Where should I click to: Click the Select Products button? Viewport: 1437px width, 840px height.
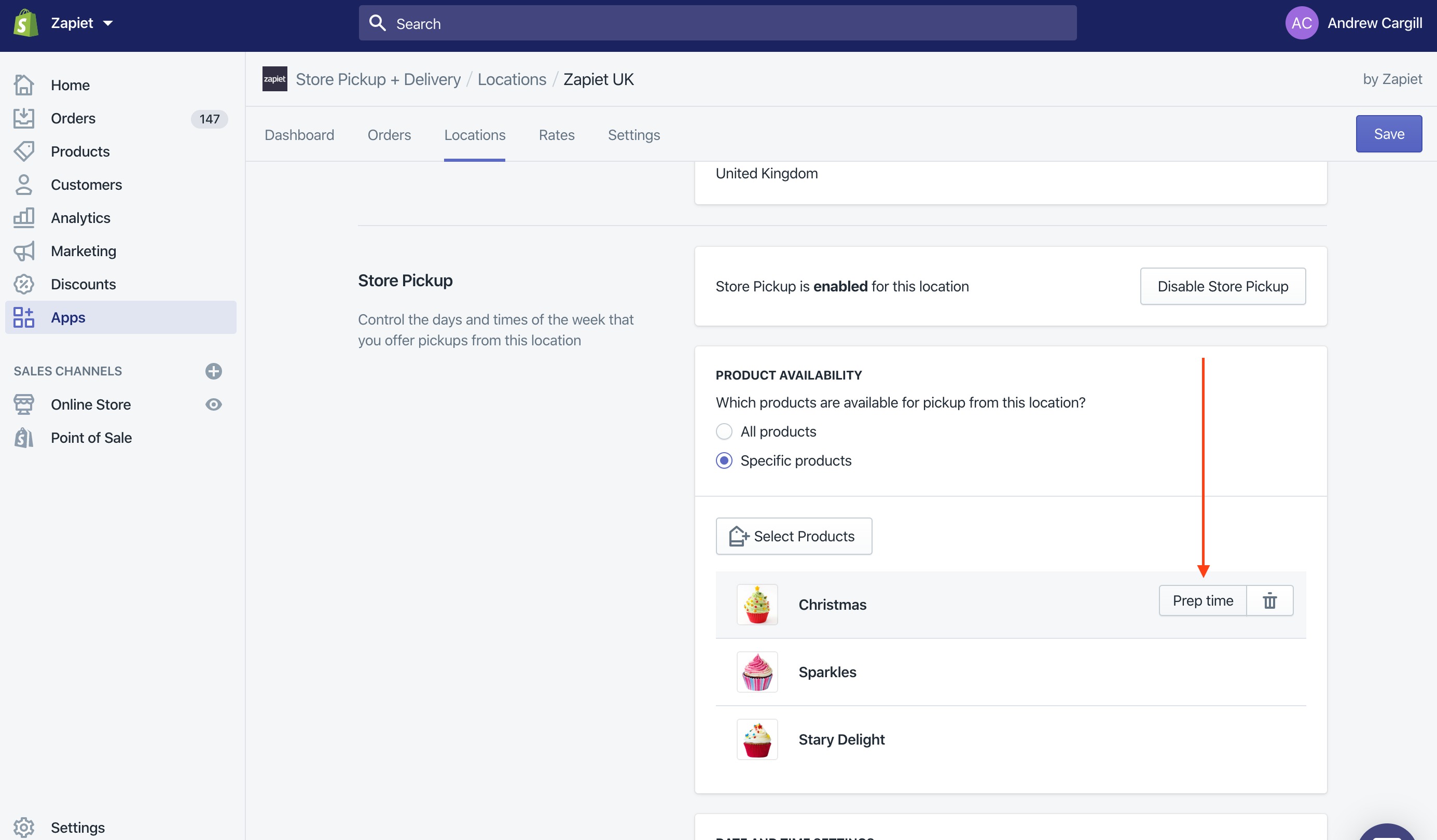[794, 536]
